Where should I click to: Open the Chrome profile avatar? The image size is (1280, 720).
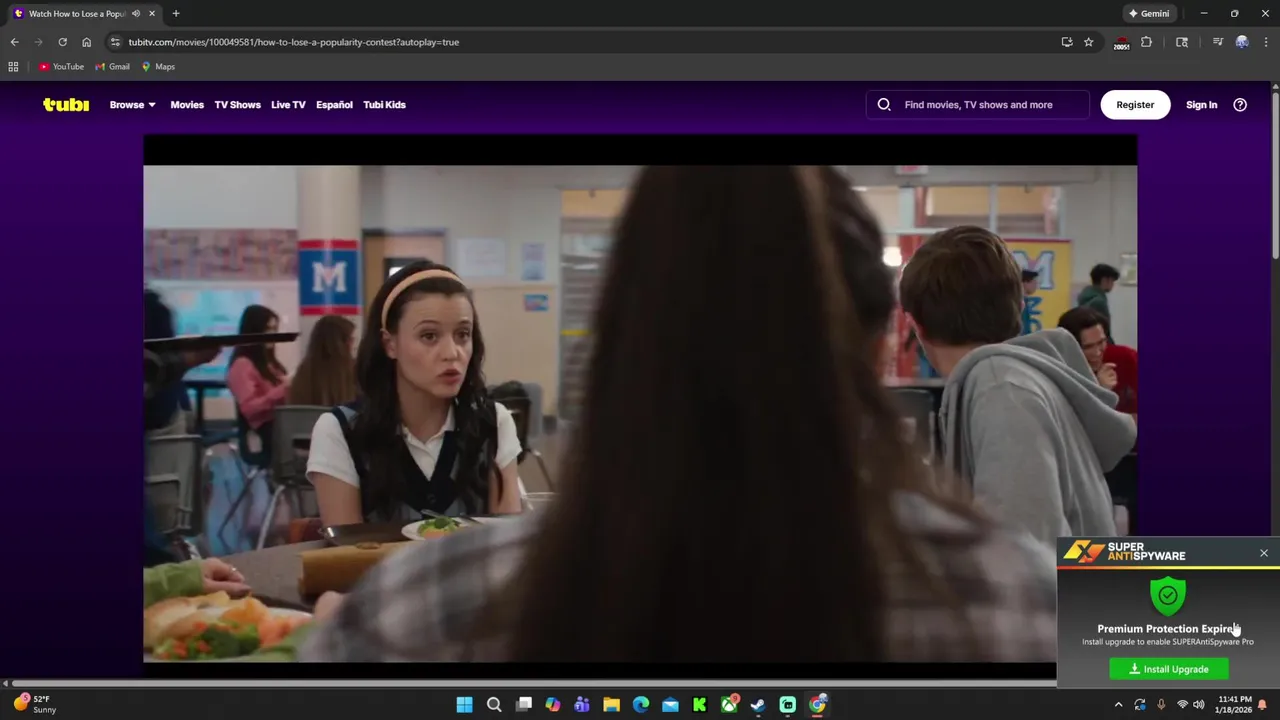[1242, 42]
